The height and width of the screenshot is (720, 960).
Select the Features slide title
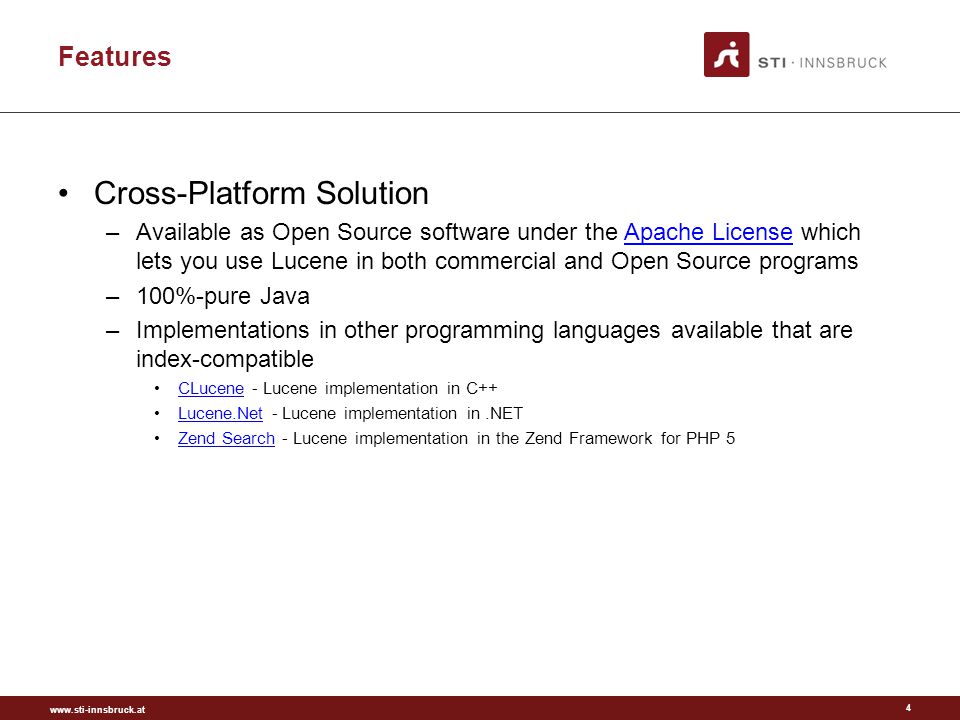114,56
